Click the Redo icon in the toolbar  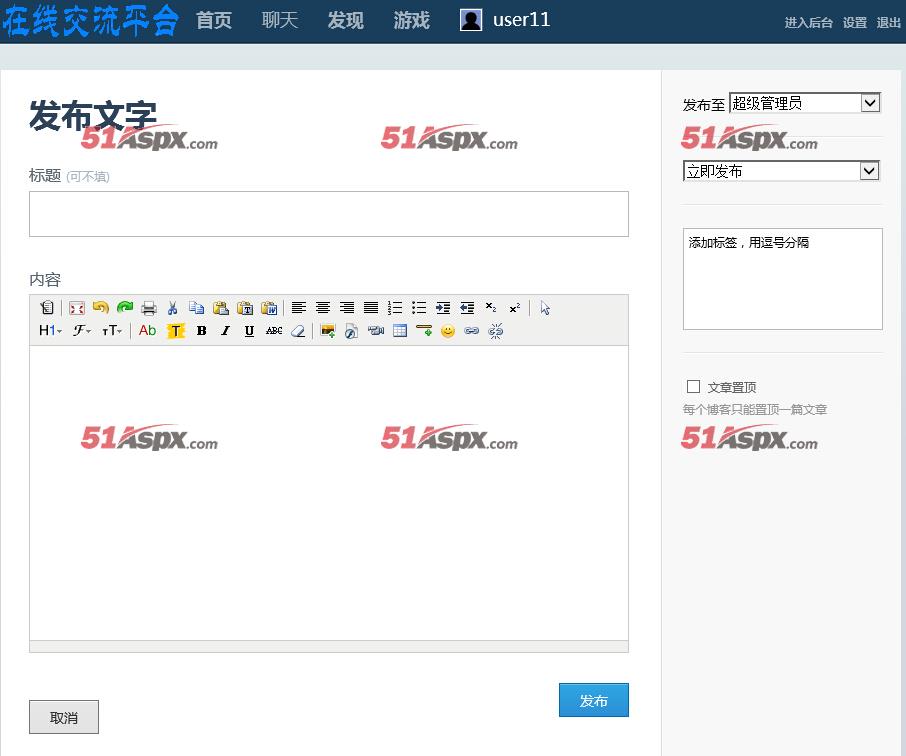[125, 308]
